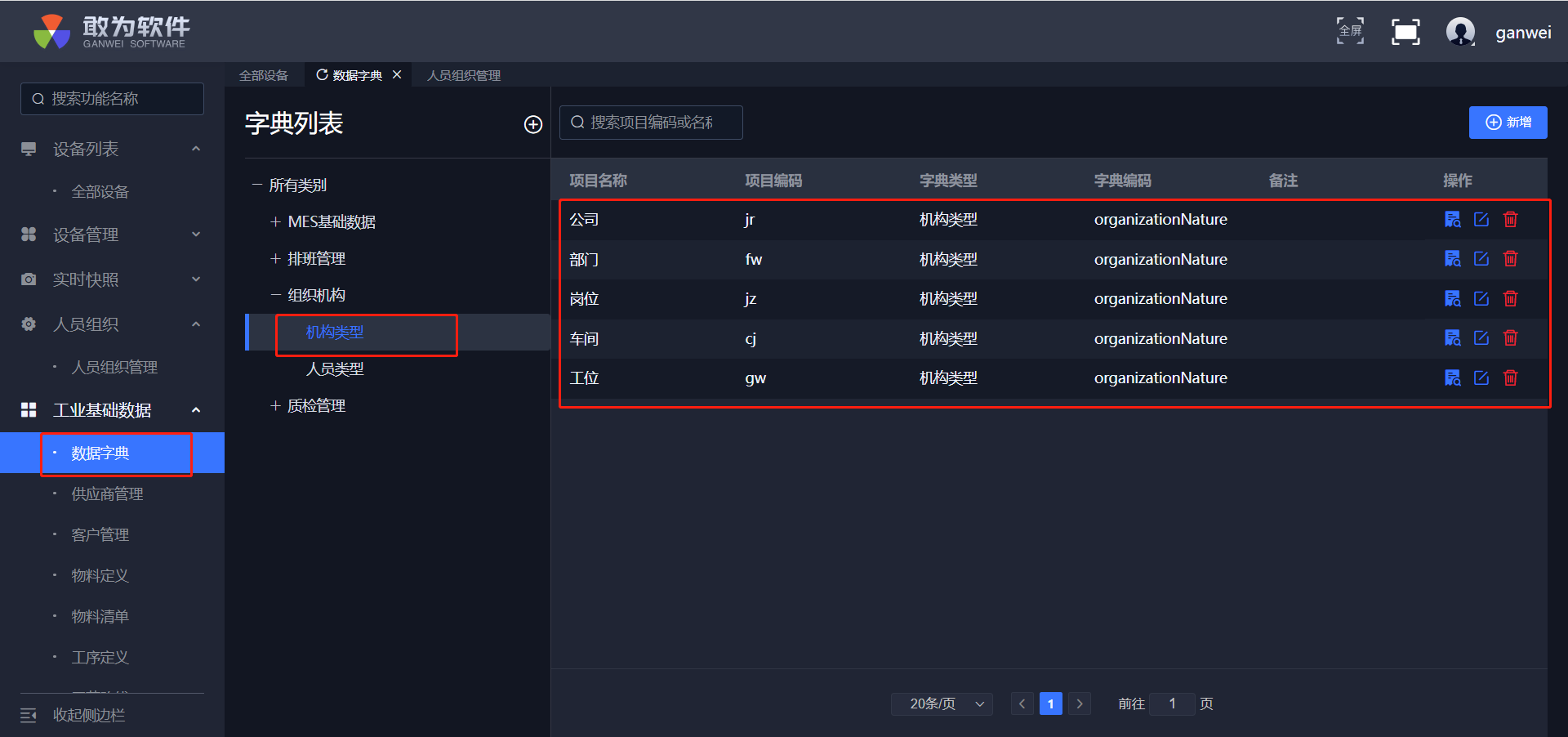The height and width of the screenshot is (737, 1568).
Task: Expand the 排班管理 tree node
Action: 275,258
